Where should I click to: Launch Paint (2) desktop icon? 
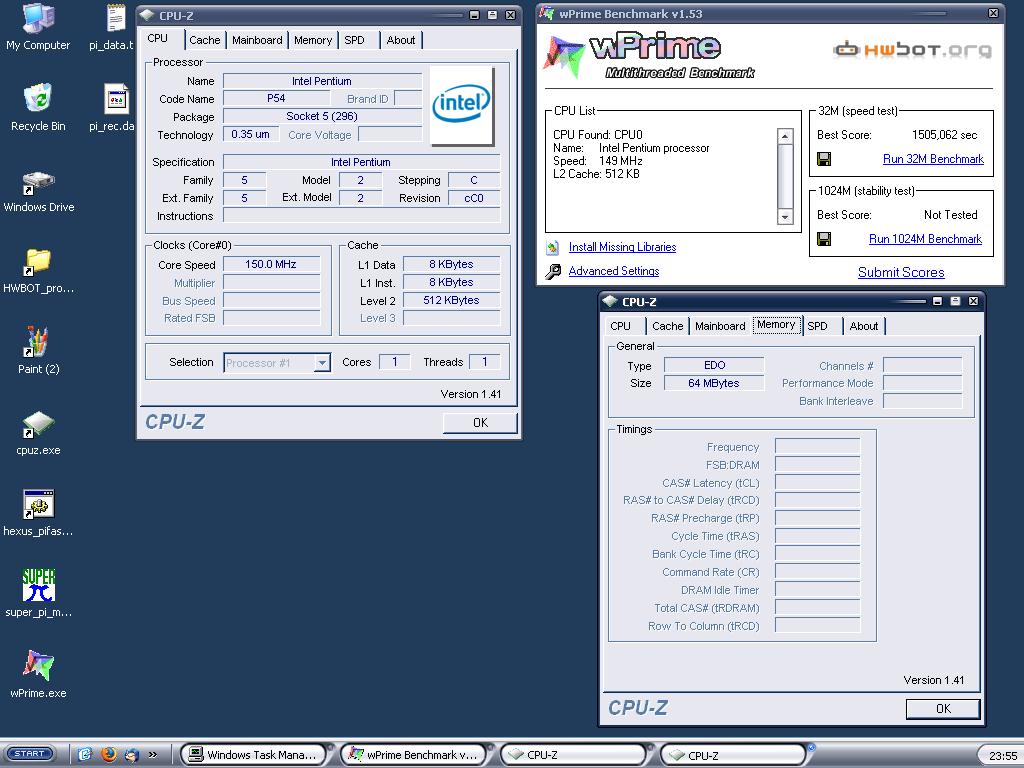tap(38, 351)
